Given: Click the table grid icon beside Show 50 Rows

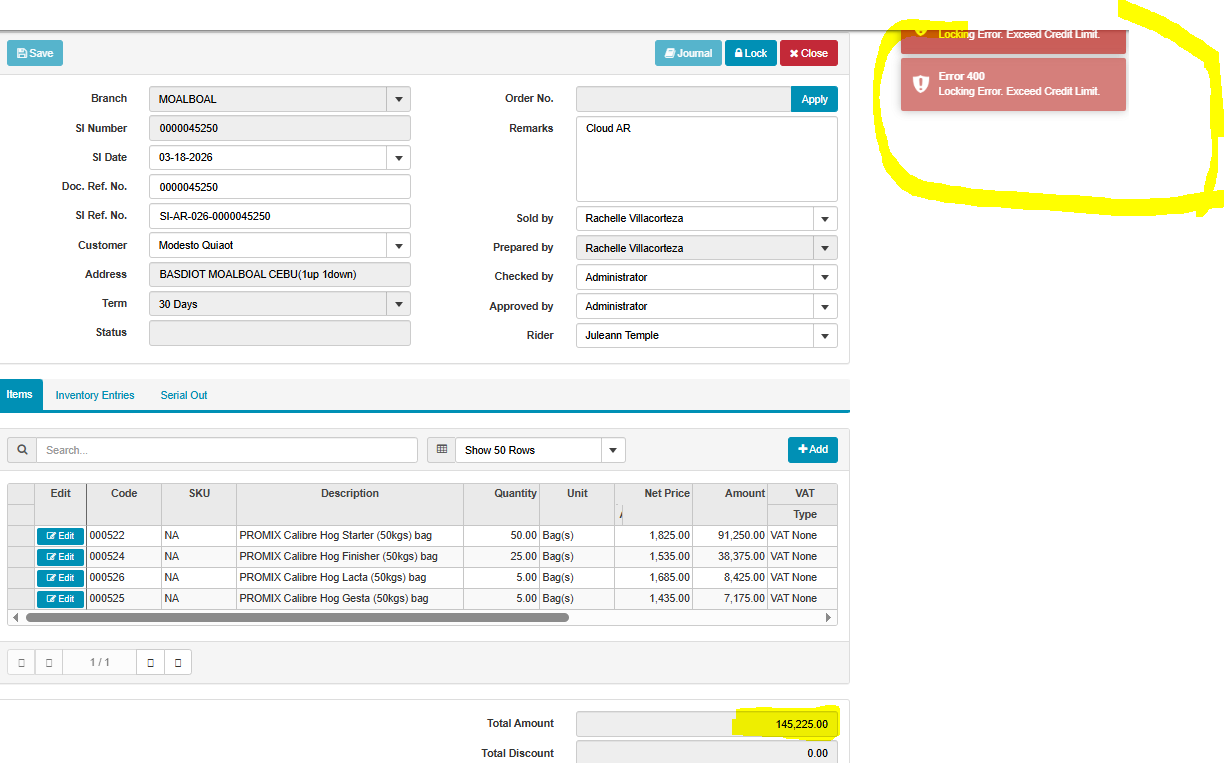Looking at the screenshot, I should pos(441,450).
